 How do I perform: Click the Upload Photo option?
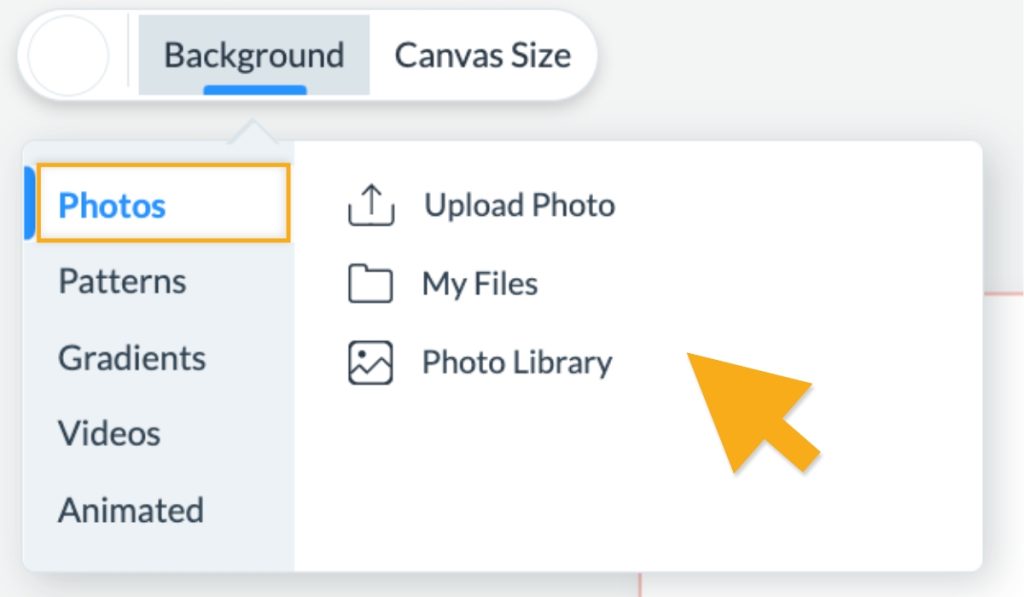[520, 205]
